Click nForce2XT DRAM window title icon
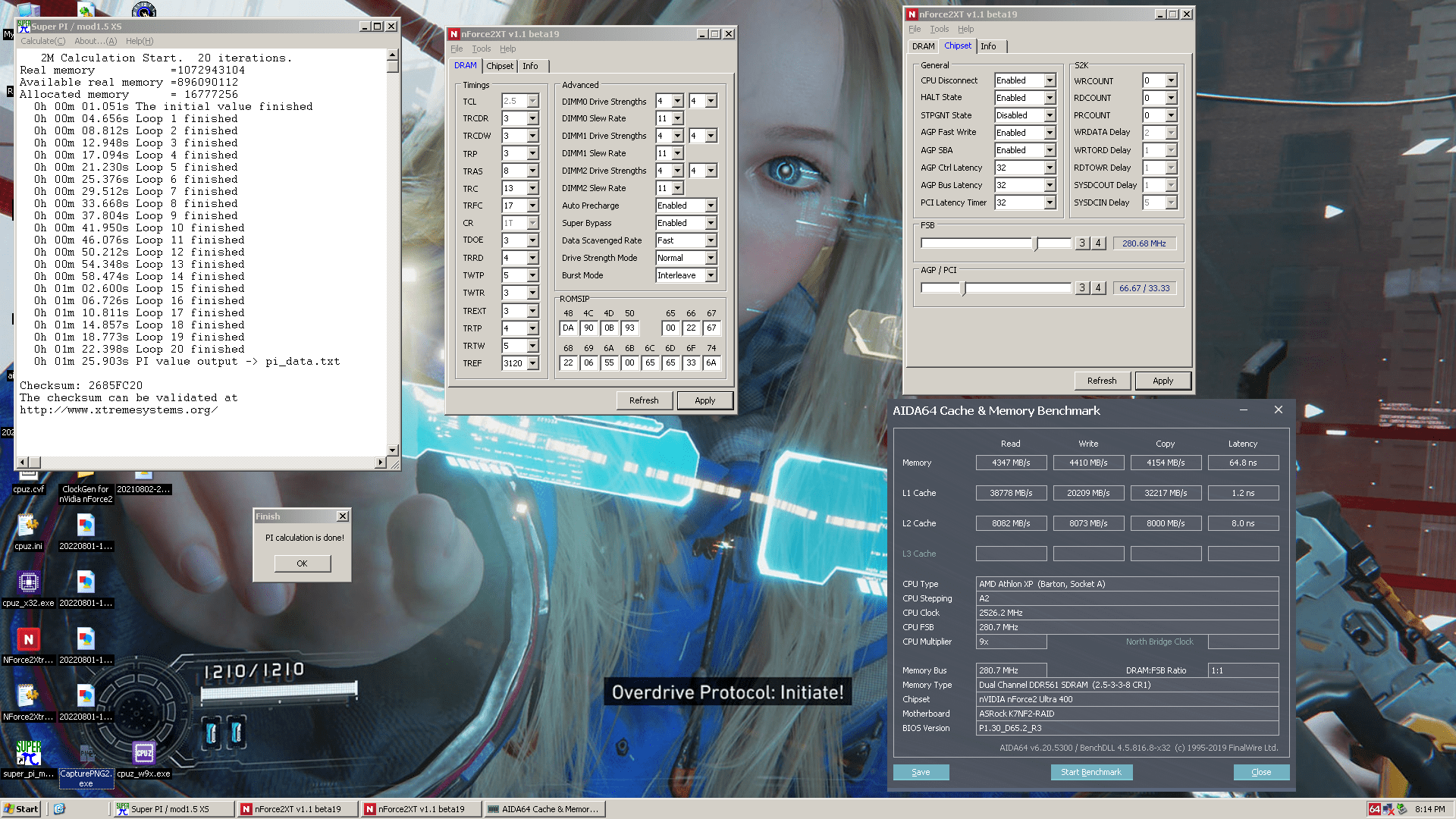The height and width of the screenshot is (819, 1456). [x=453, y=34]
